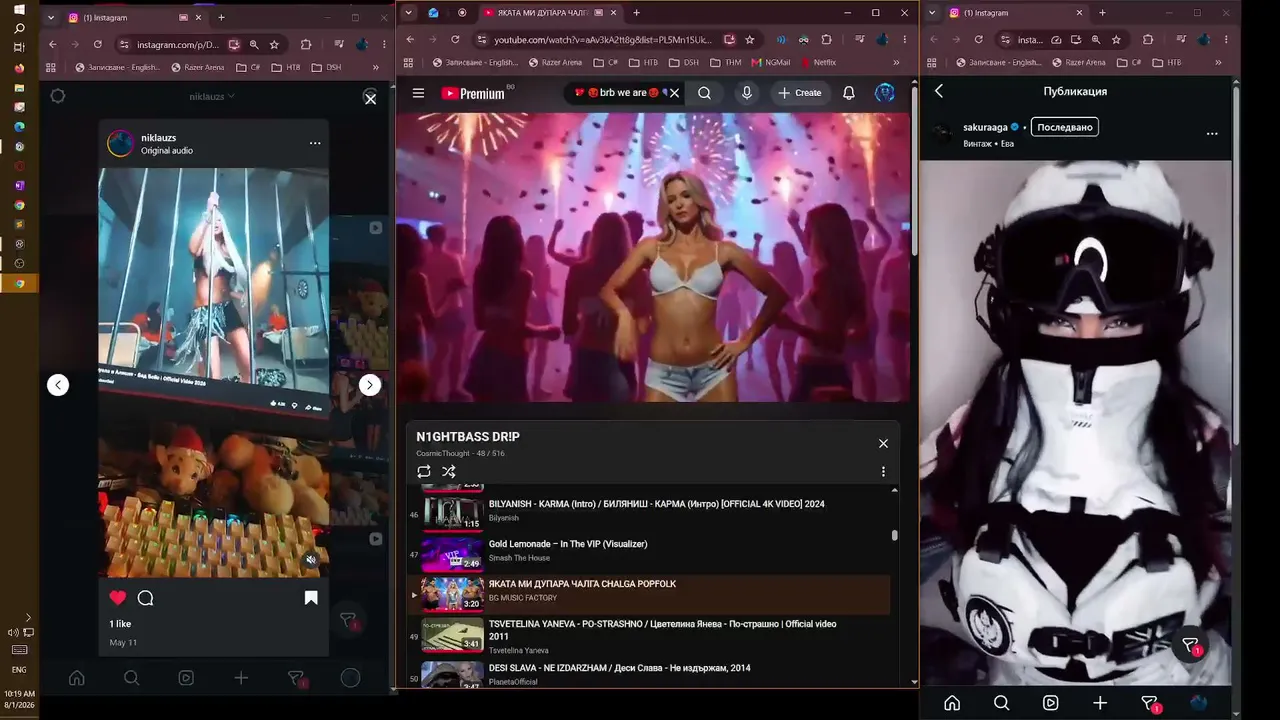Screen dimensions: 1280x720
Task: Open Chrome three-dot menu in YouTube window
Action: coord(906,39)
